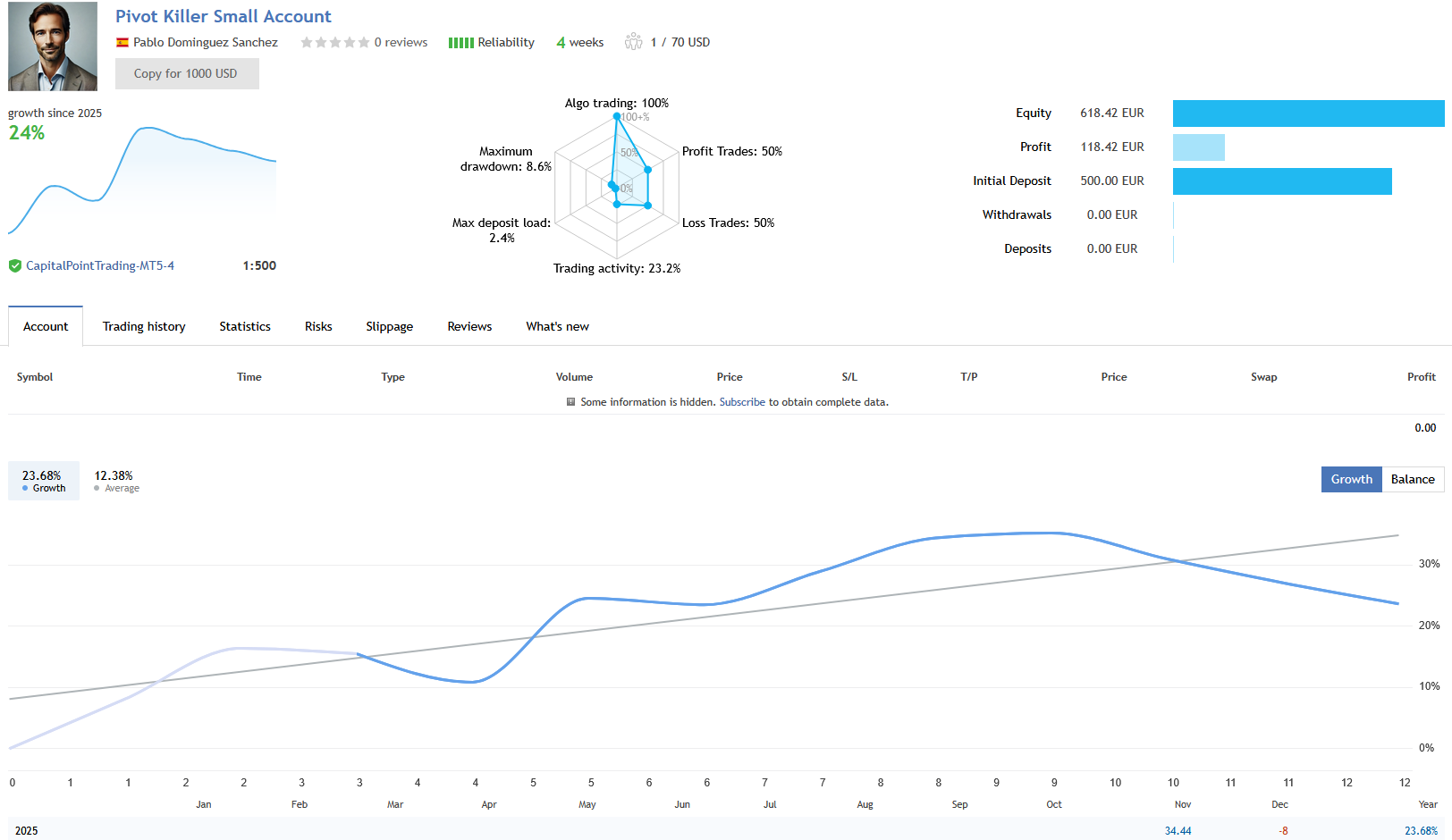Viewport: 1452px width, 840px height.
Task: Click the Copy for 1000 USD button
Action: pyautogui.click(x=186, y=73)
